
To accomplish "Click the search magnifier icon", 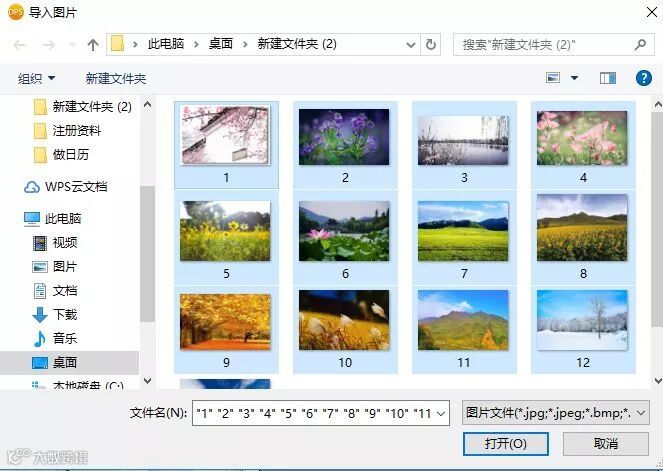I will click(641, 44).
